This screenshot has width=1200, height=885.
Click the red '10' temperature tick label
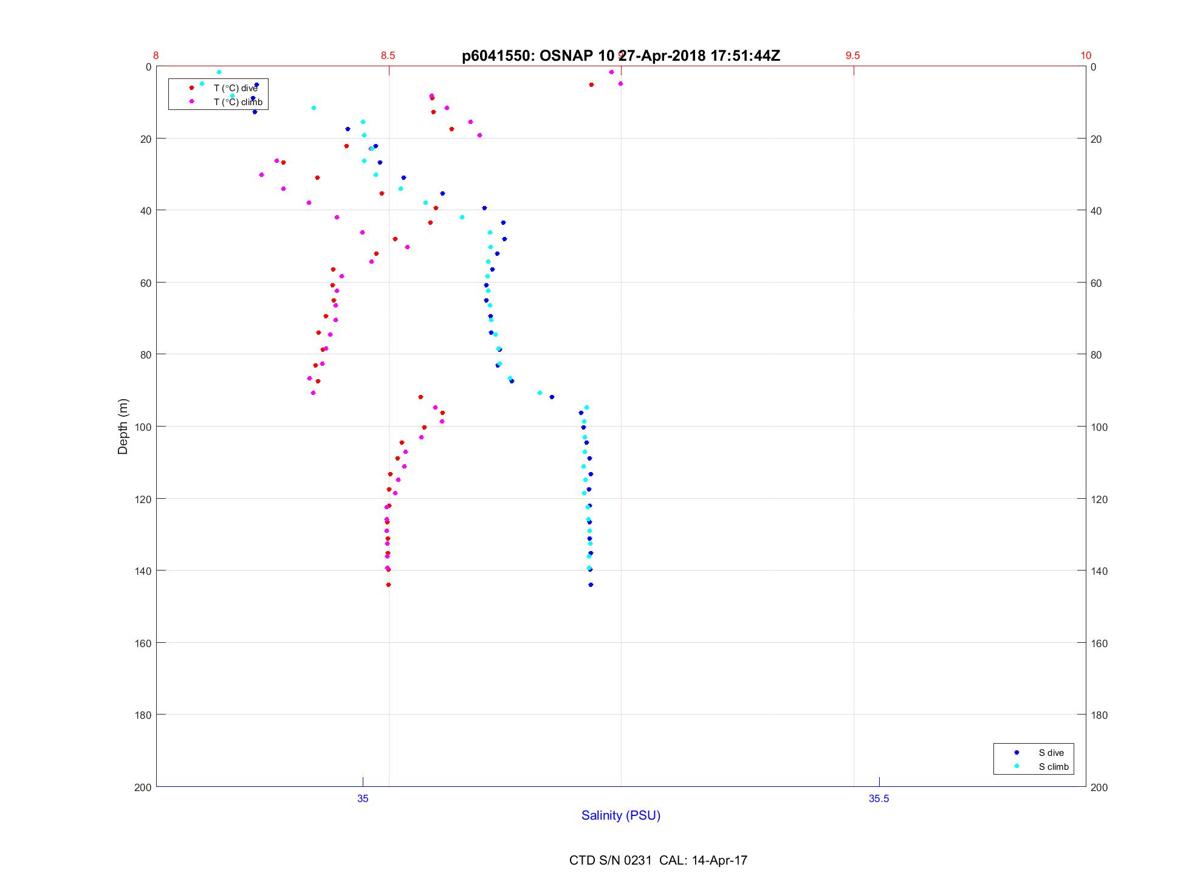1086,56
